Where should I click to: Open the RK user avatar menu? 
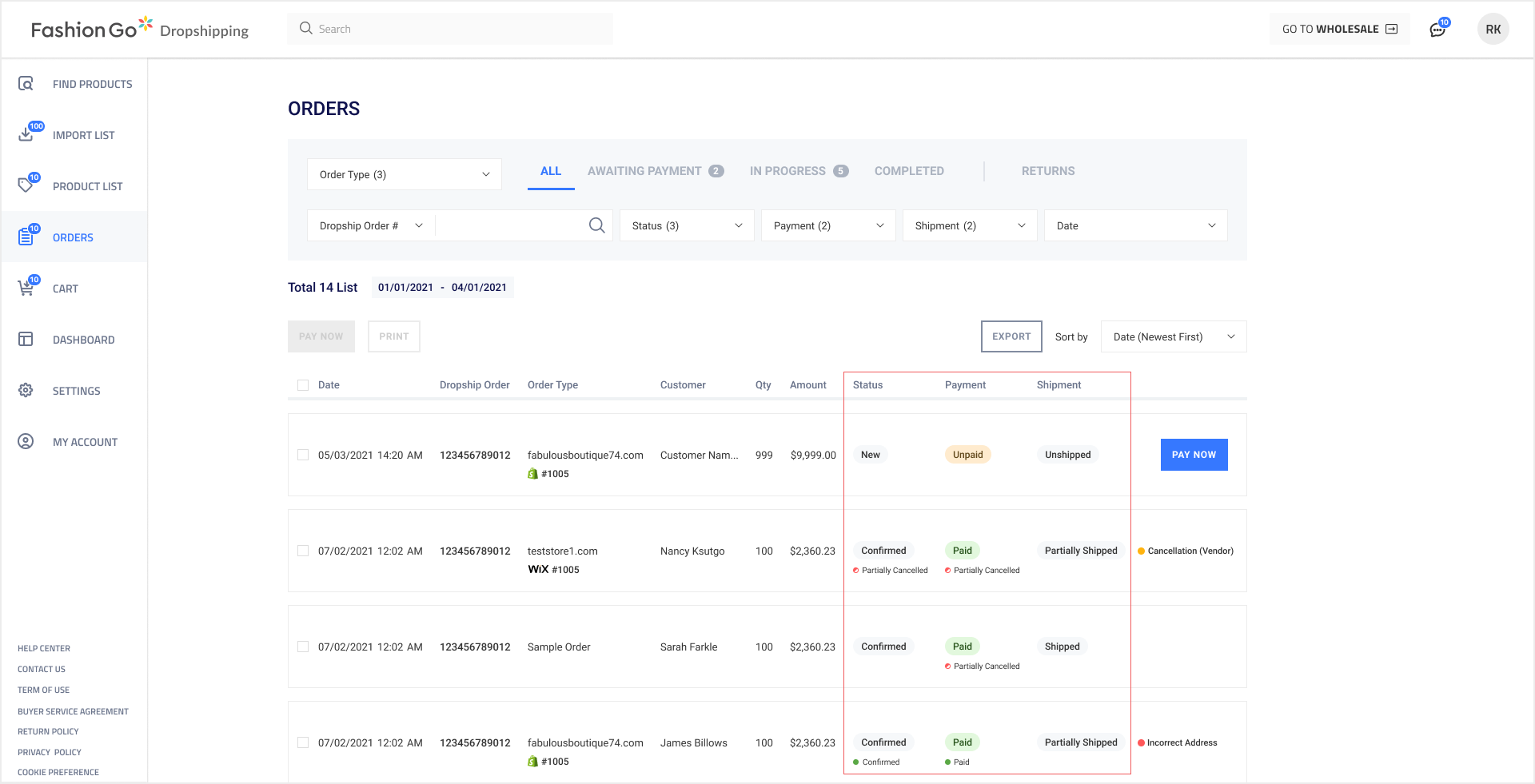coord(1493,29)
